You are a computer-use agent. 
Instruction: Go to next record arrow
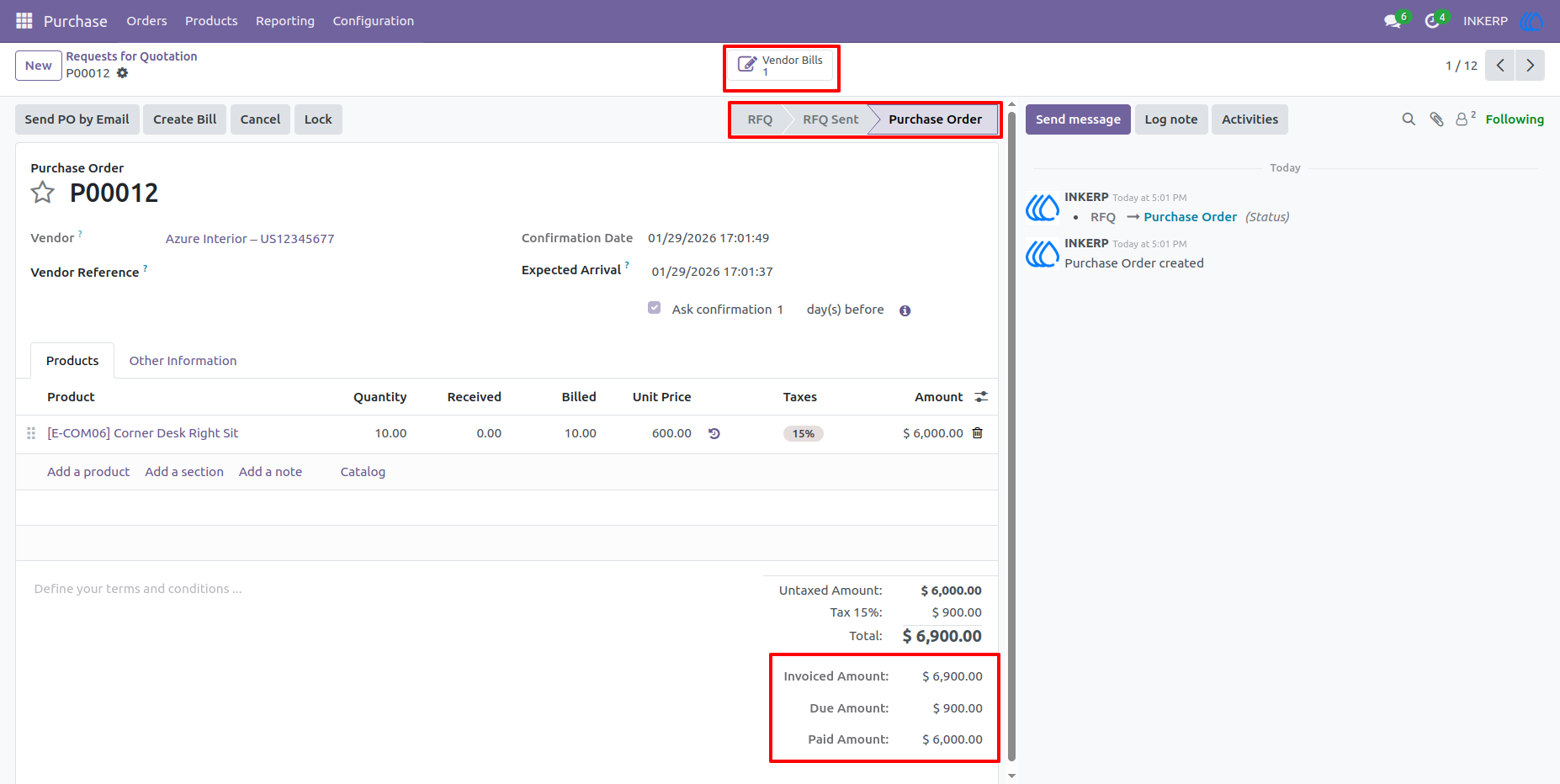click(1531, 66)
